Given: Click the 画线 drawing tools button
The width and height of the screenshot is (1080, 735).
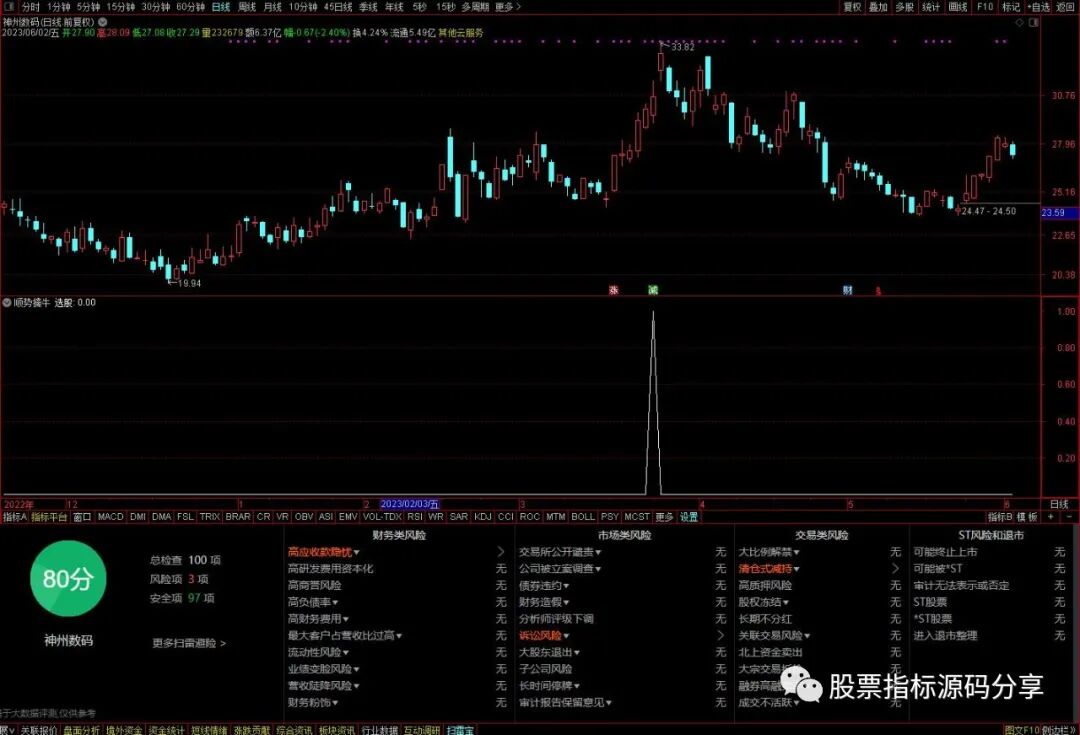Looking at the screenshot, I should (x=958, y=7).
